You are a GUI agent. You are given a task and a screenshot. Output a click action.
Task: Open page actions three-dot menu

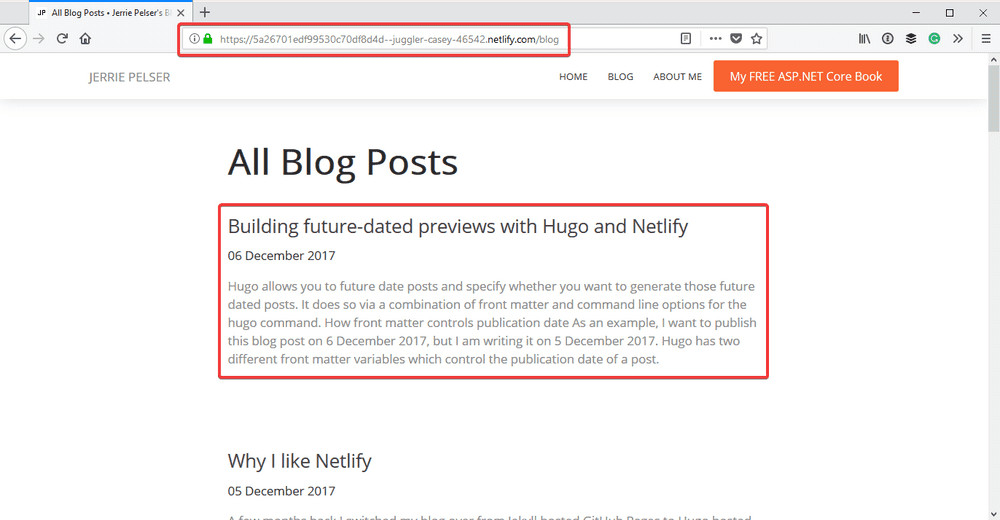[x=716, y=39]
